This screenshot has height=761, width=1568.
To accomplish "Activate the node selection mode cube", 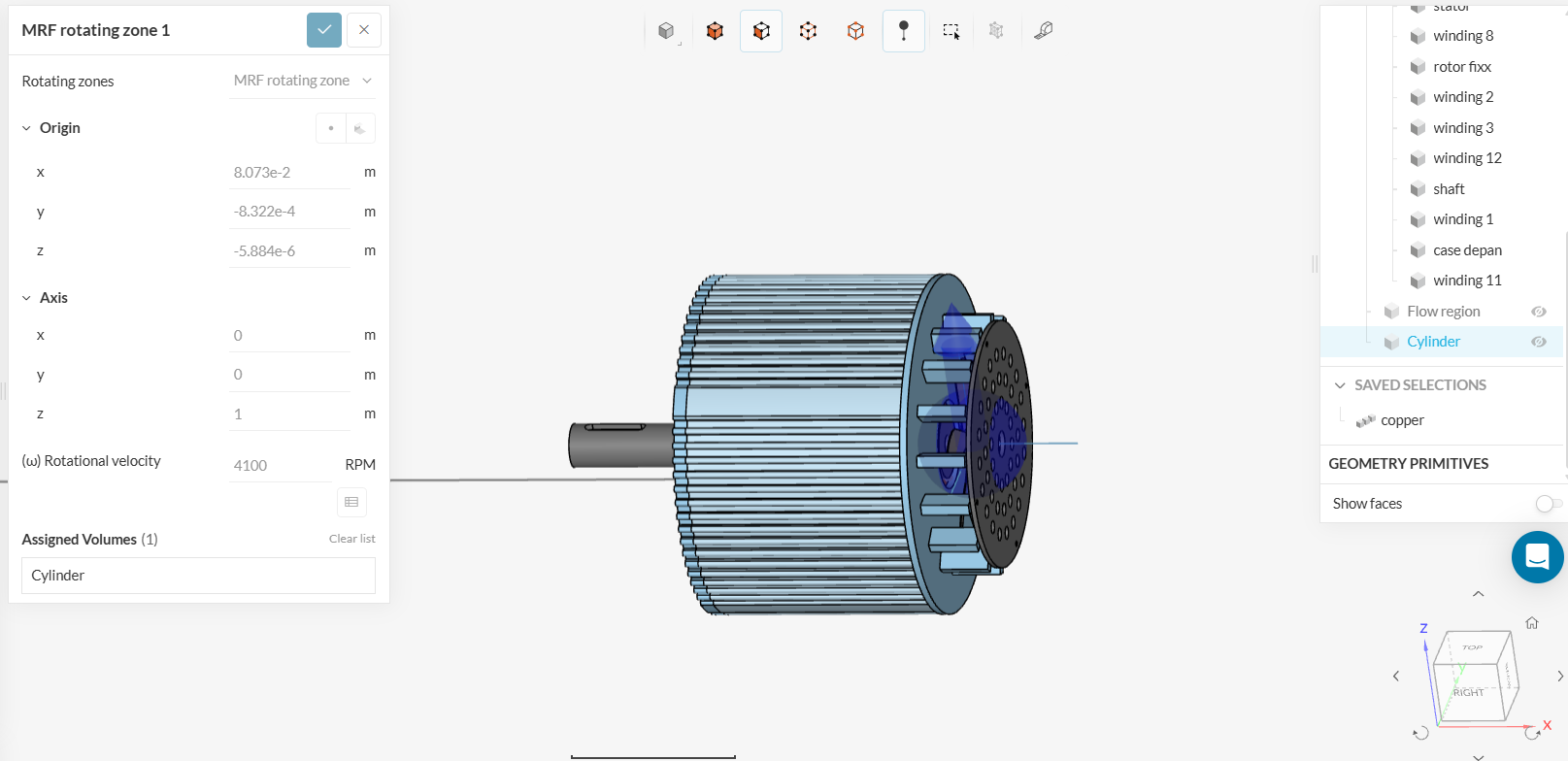I will [855, 31].
